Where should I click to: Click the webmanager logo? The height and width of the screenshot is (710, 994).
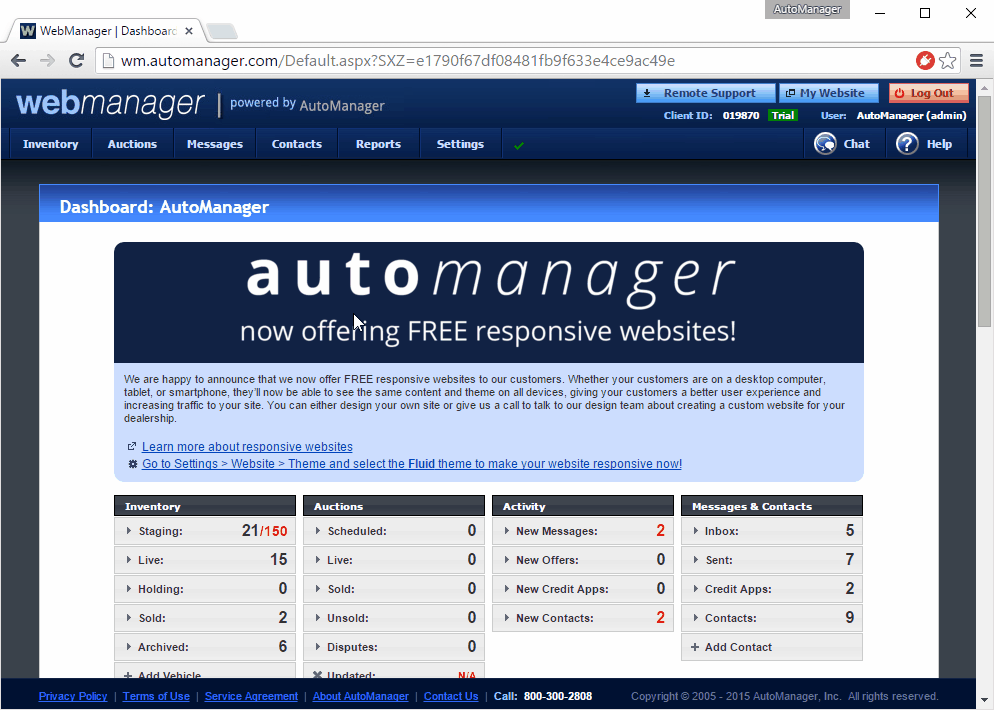pyautogui.click(x=110, y=103)
